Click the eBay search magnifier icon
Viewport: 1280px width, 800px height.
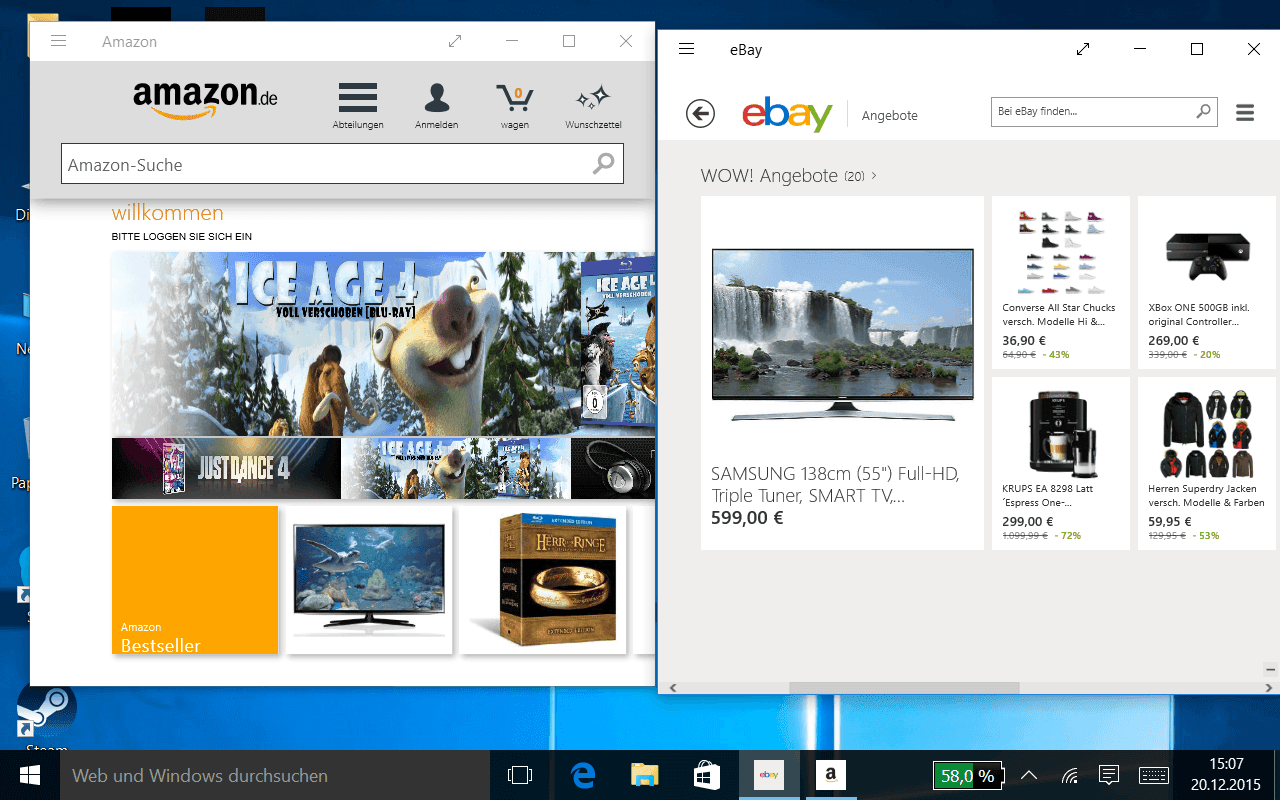pyautogui.click(x=1205, y=112)
